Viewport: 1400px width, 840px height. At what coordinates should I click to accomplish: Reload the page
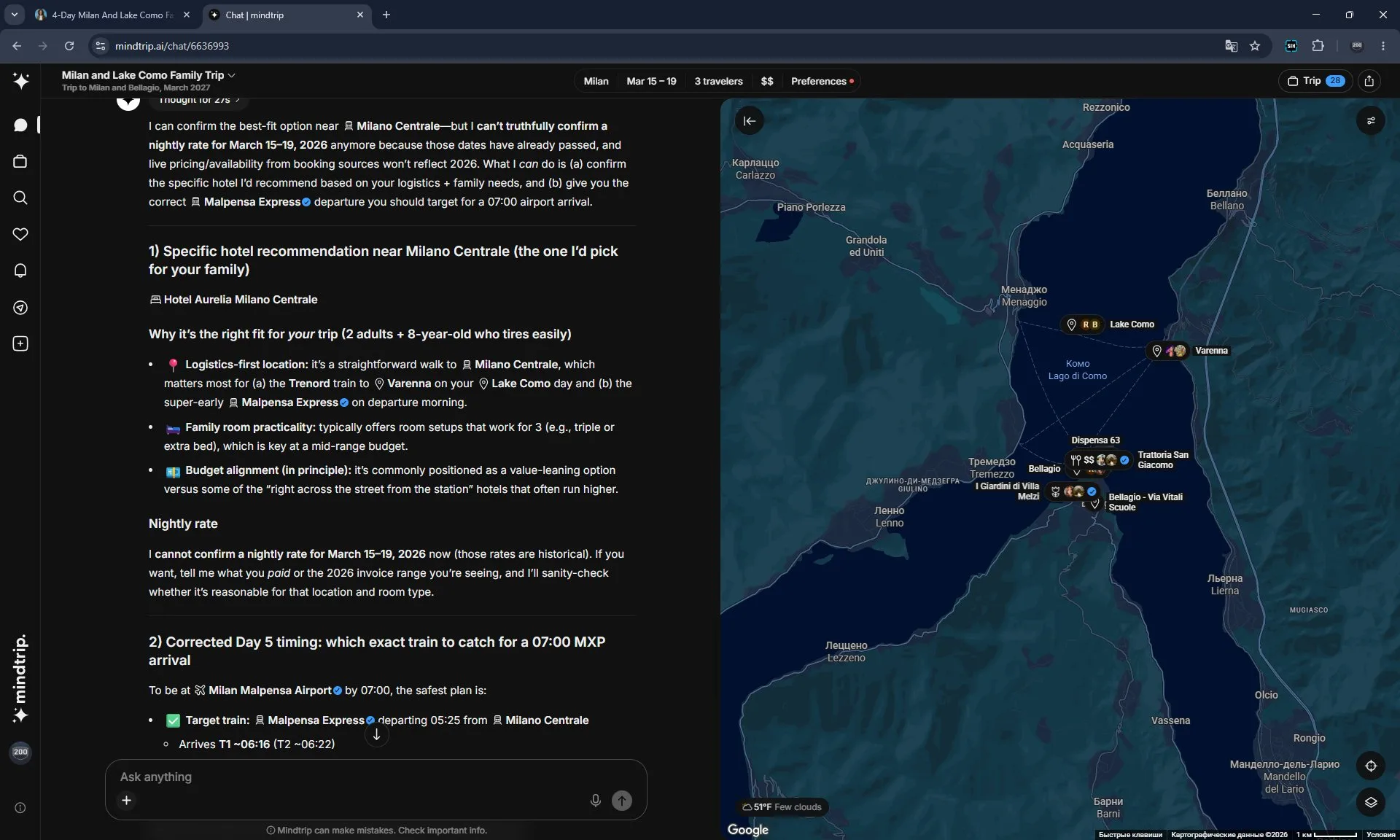click(69, 46)
